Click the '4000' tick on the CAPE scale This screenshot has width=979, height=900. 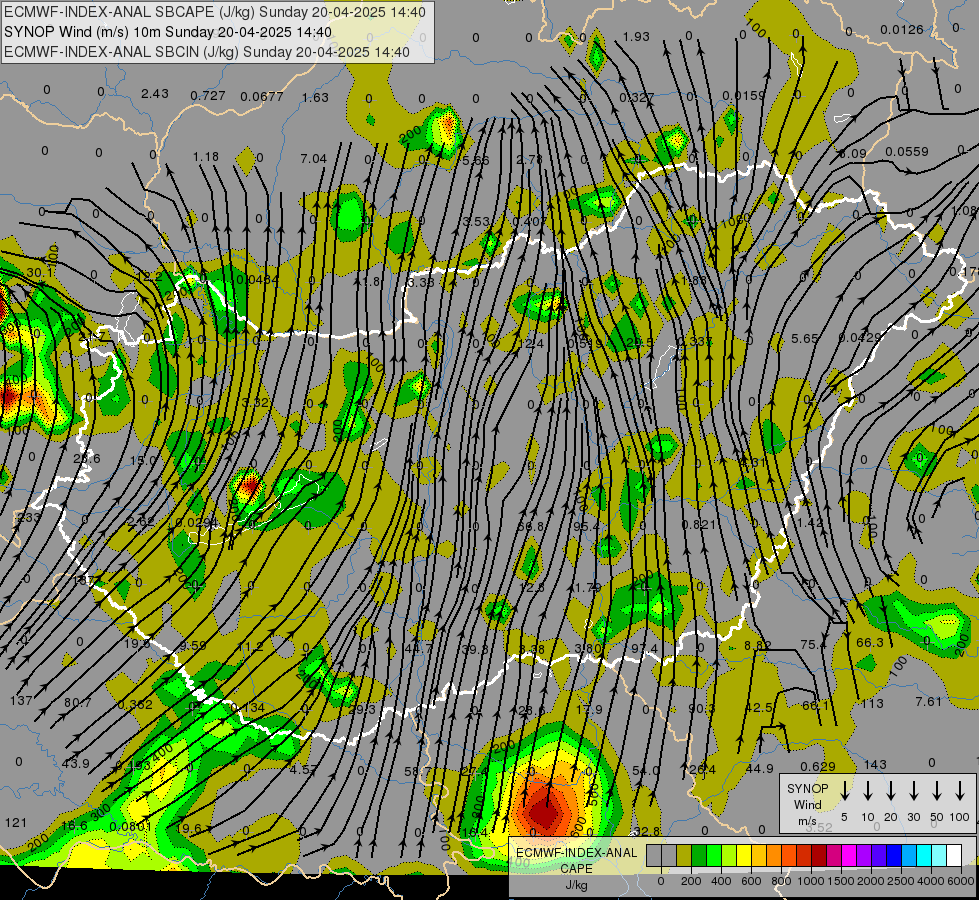930,881
